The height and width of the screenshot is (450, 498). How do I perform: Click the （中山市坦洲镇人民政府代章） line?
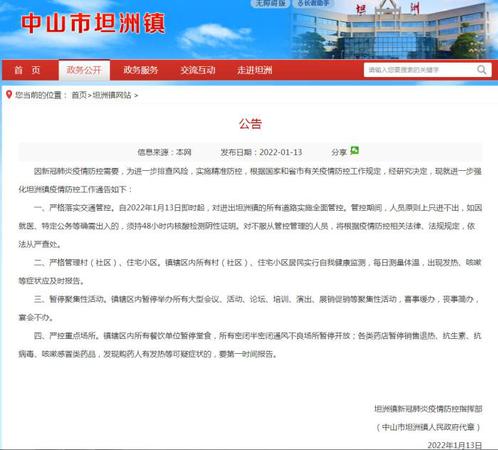tap(428, 427)
